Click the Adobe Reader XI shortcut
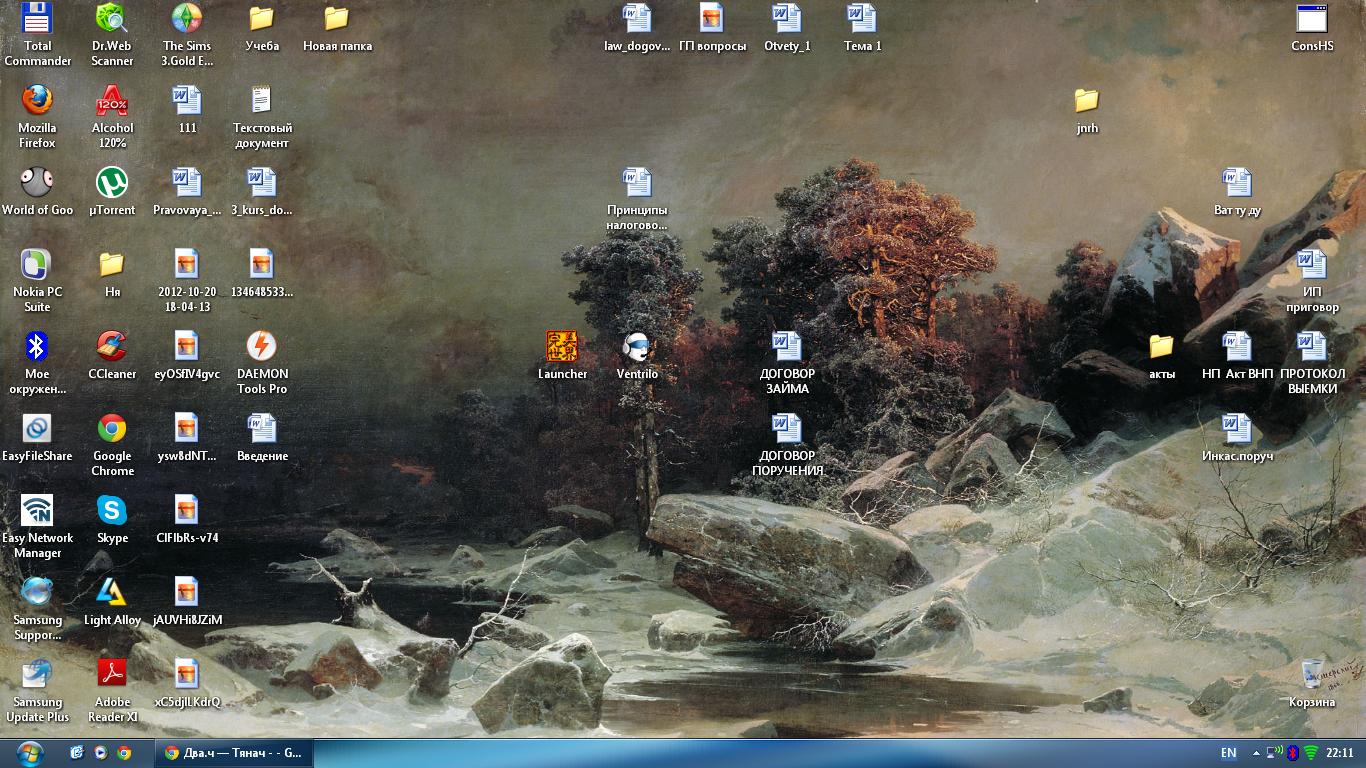 (x=112, y=690)
